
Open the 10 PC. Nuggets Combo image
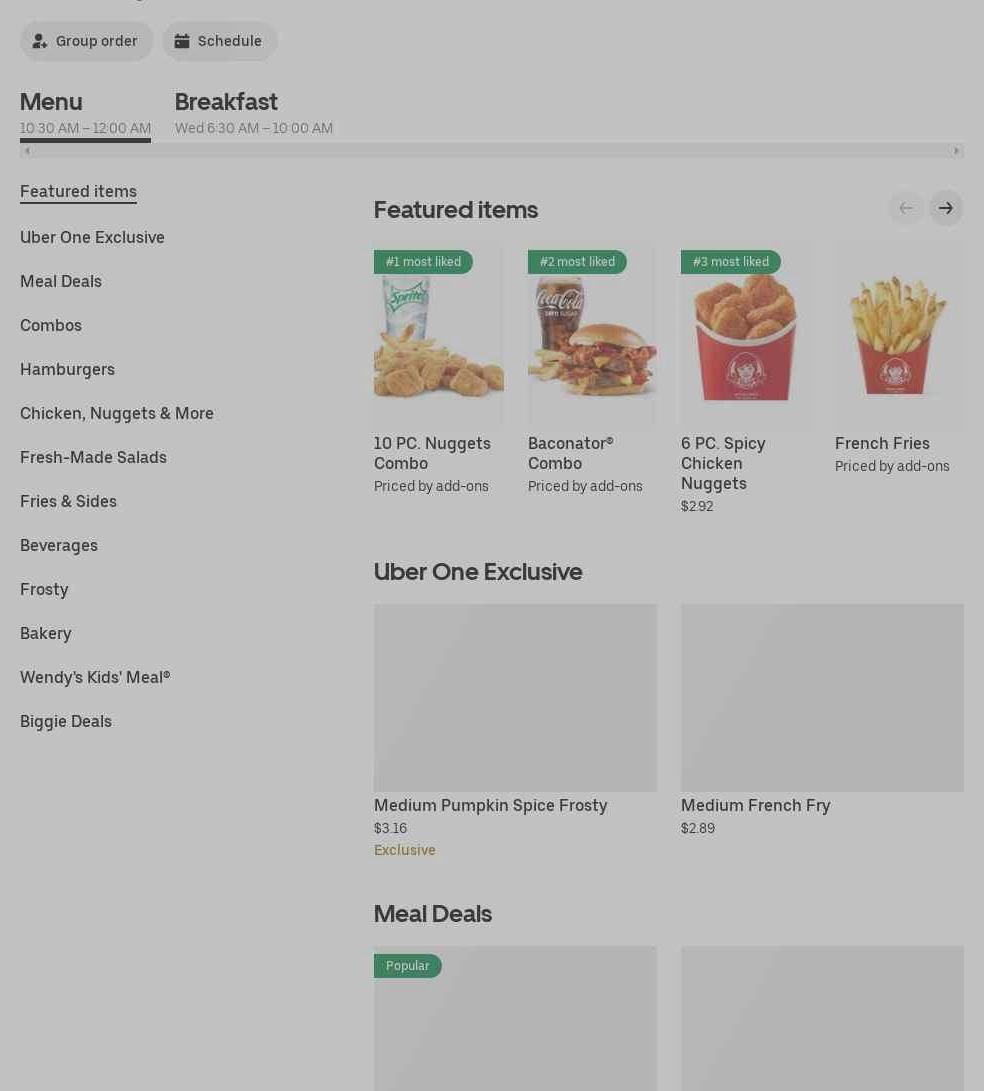tap(438, 335)
